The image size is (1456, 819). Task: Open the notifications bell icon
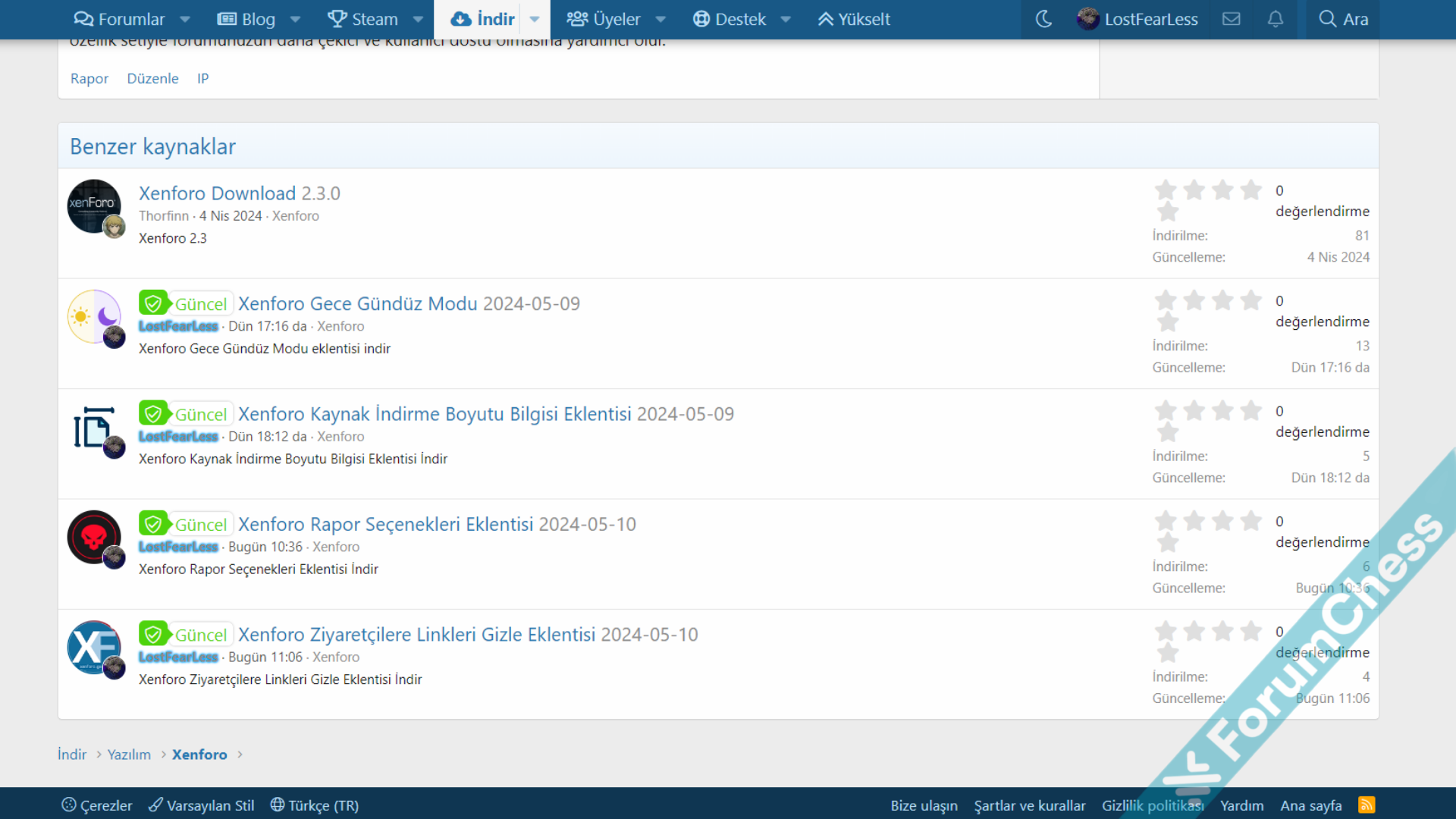click(x=1276, y=19)
